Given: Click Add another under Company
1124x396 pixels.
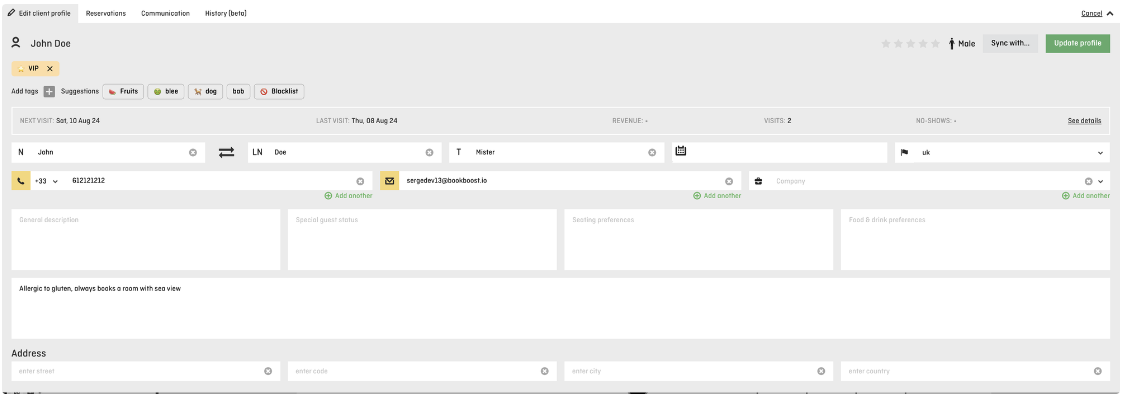Looking at the screenshot, I should (1085, 196).
